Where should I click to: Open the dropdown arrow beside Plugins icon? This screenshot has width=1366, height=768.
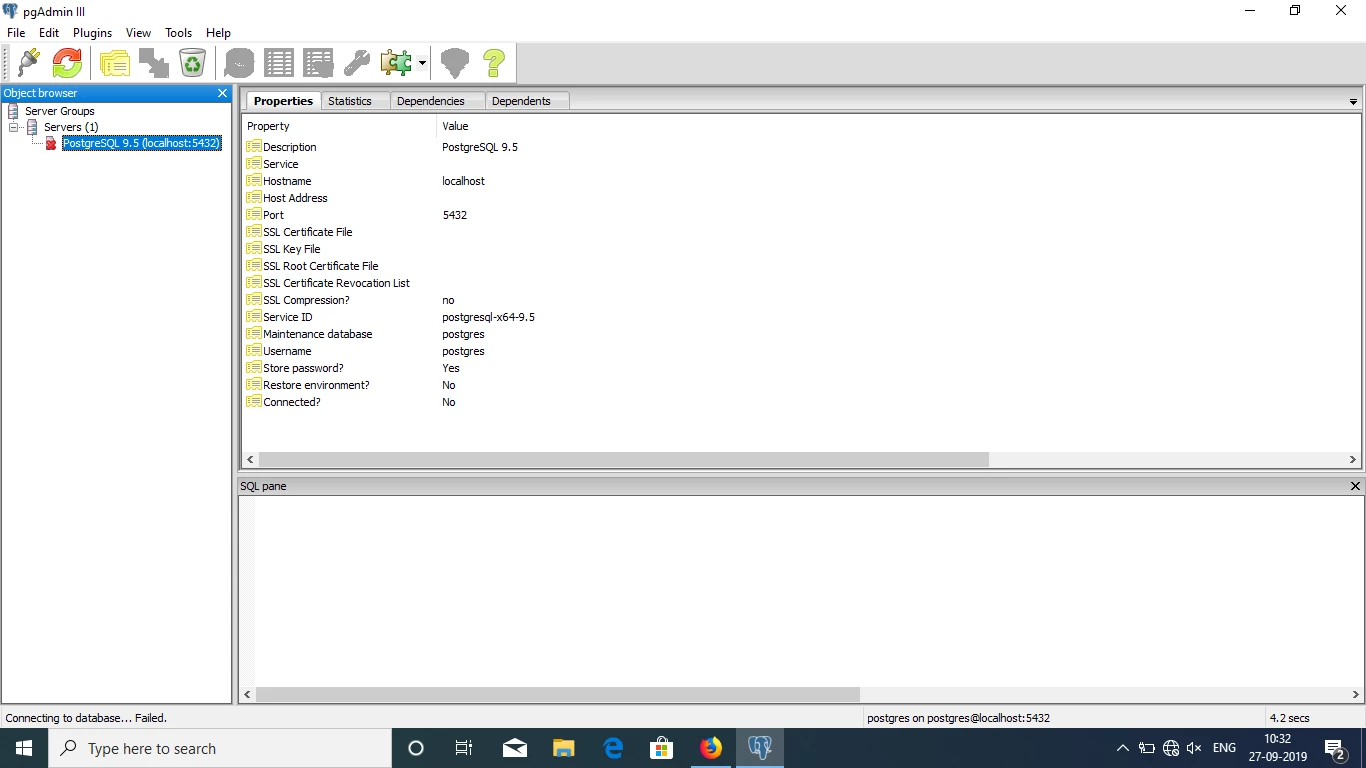[422, 63]
